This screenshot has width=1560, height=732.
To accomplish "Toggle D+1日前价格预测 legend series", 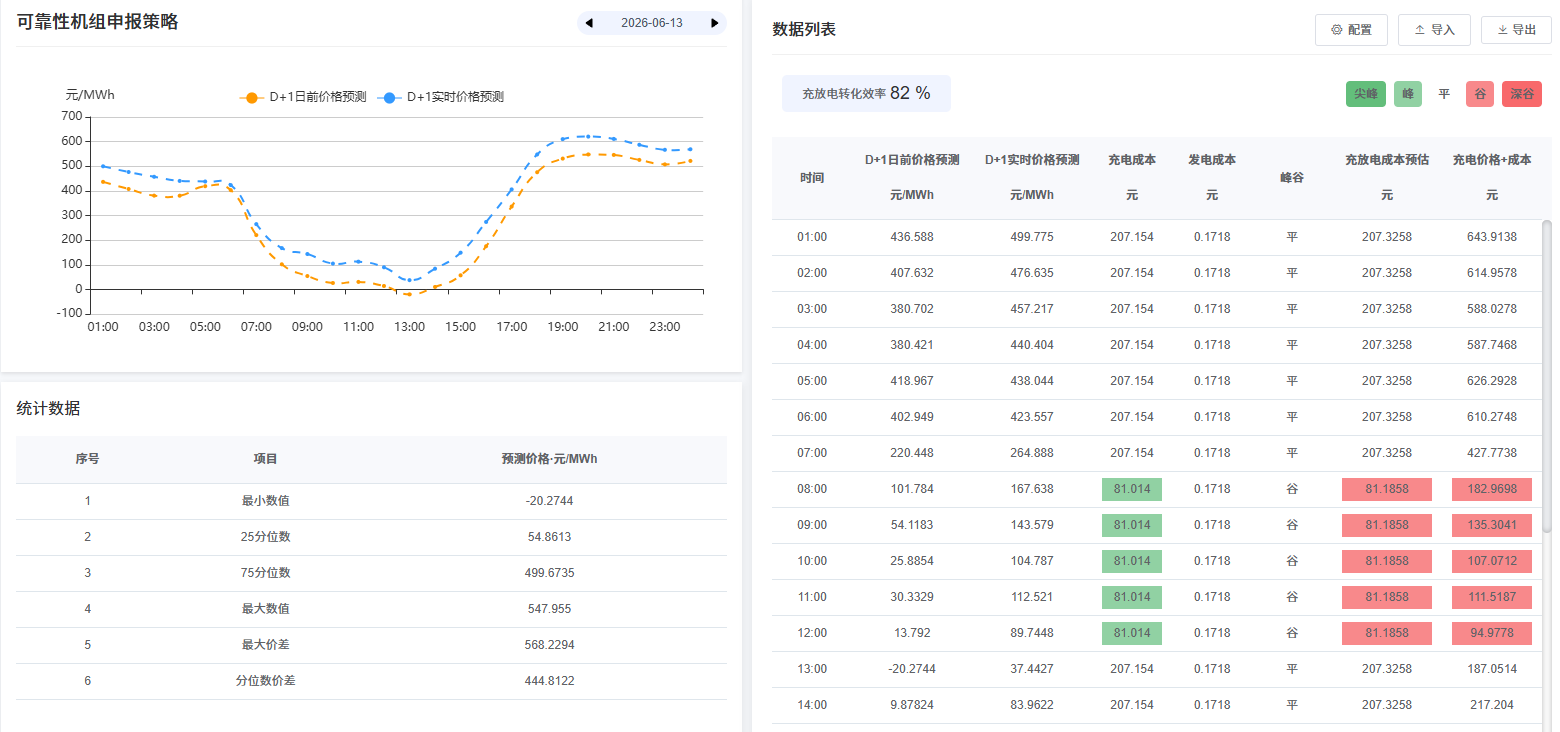I will [x=303, y=97].
